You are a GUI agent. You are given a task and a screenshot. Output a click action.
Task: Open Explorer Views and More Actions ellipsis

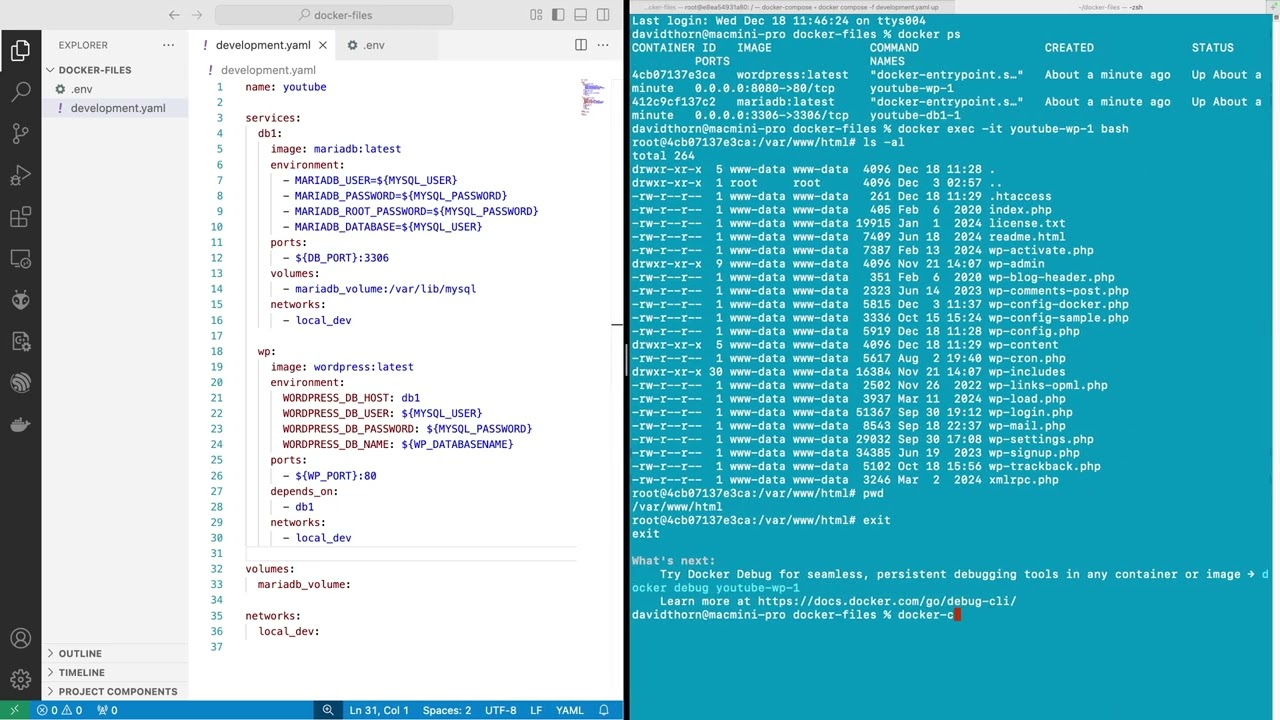click(x=168, y=45)
